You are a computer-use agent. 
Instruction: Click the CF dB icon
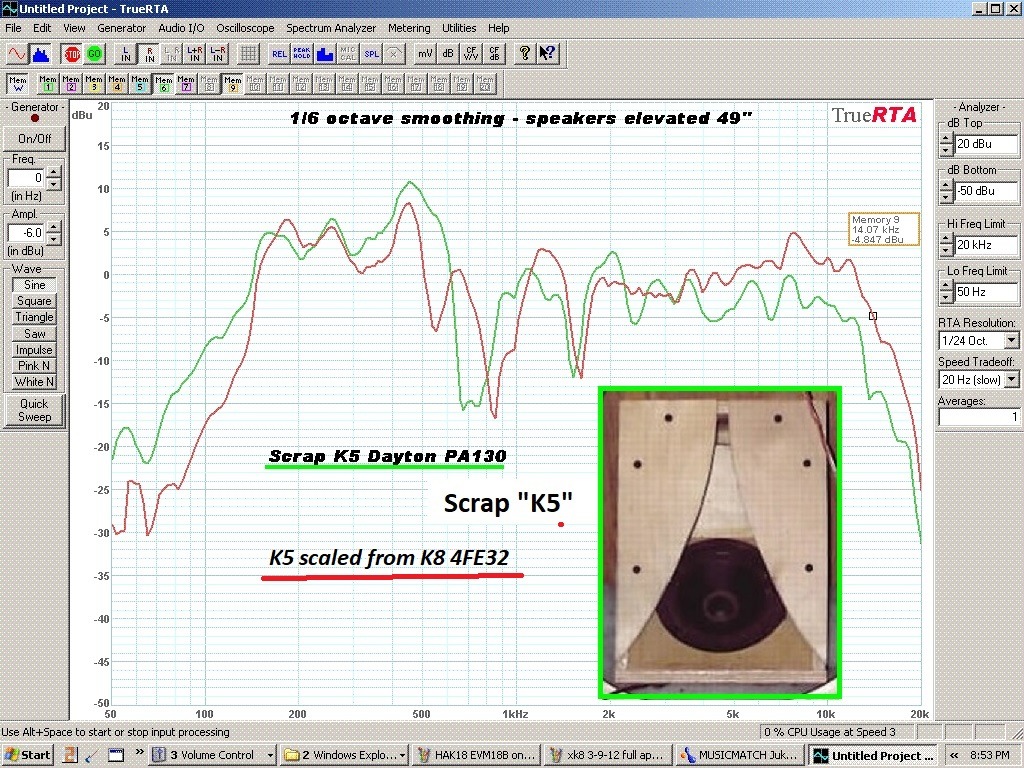click(x=494, y=54)
